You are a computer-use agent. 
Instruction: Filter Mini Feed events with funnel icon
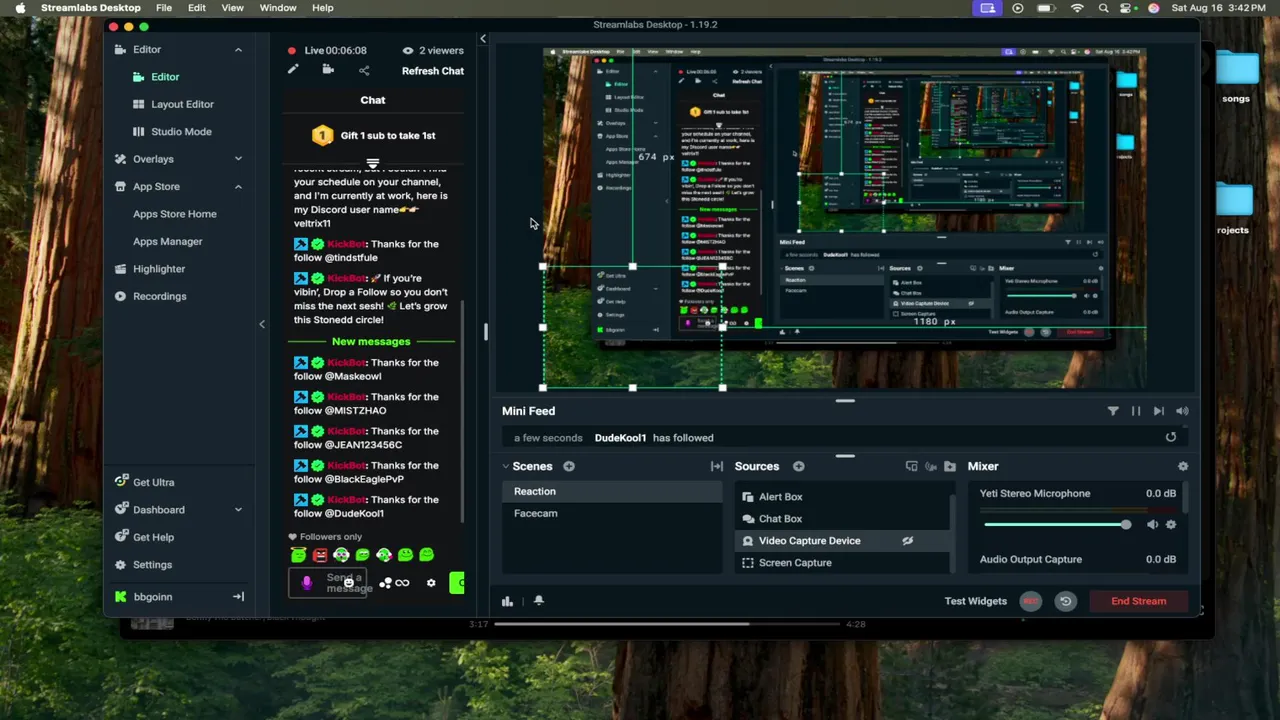1113,411
